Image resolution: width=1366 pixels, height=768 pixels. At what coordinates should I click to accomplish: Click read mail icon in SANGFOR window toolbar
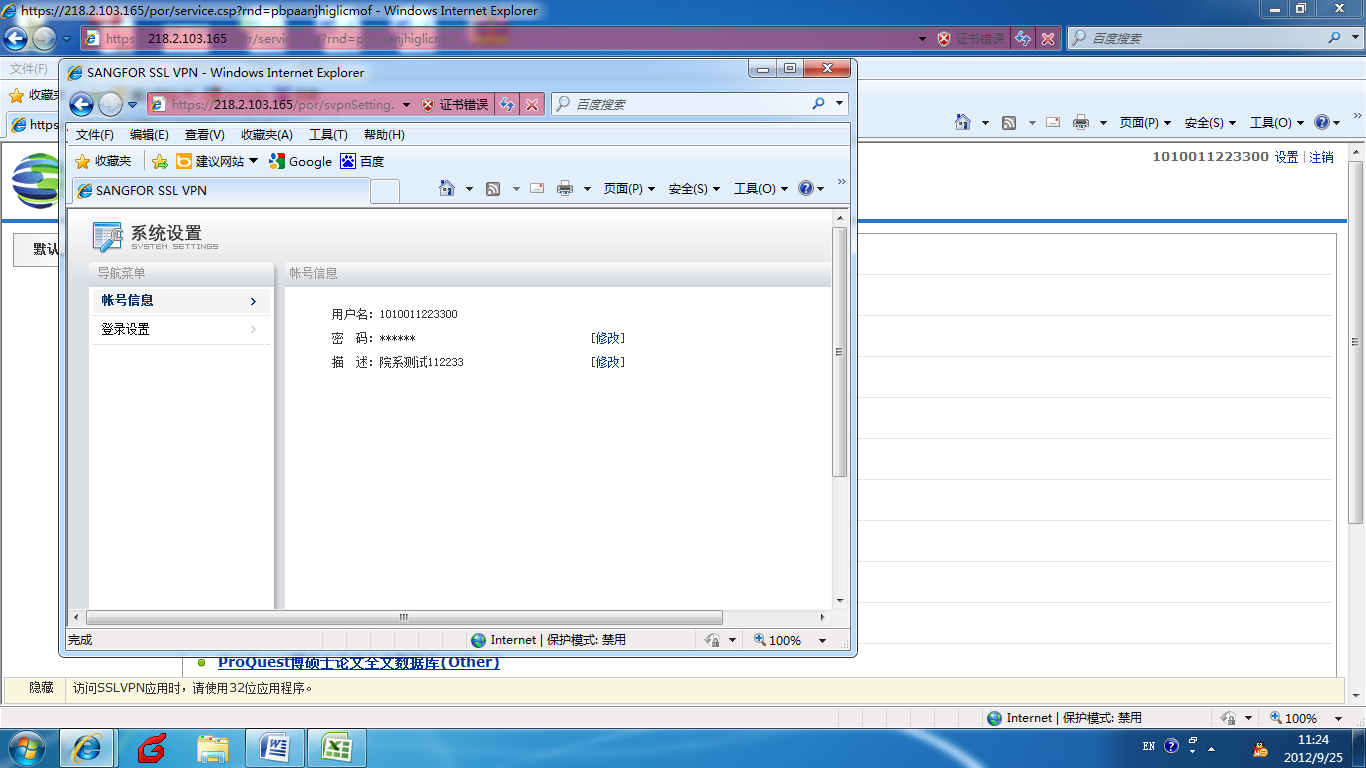[x=537, y=188]
